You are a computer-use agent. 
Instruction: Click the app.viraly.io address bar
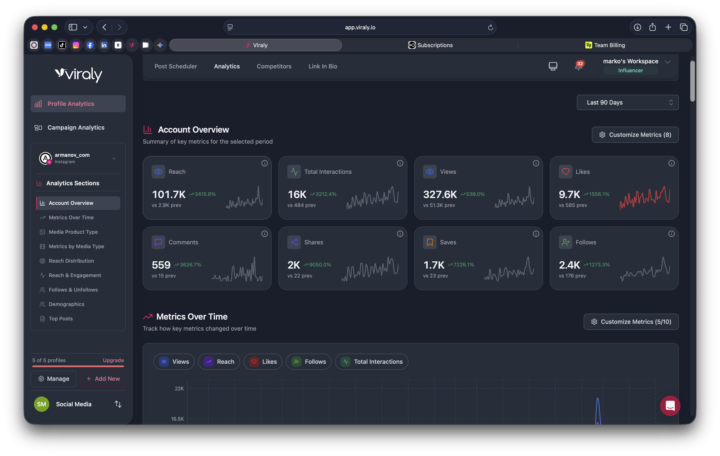pyautogui.click(x=360, y=28)
